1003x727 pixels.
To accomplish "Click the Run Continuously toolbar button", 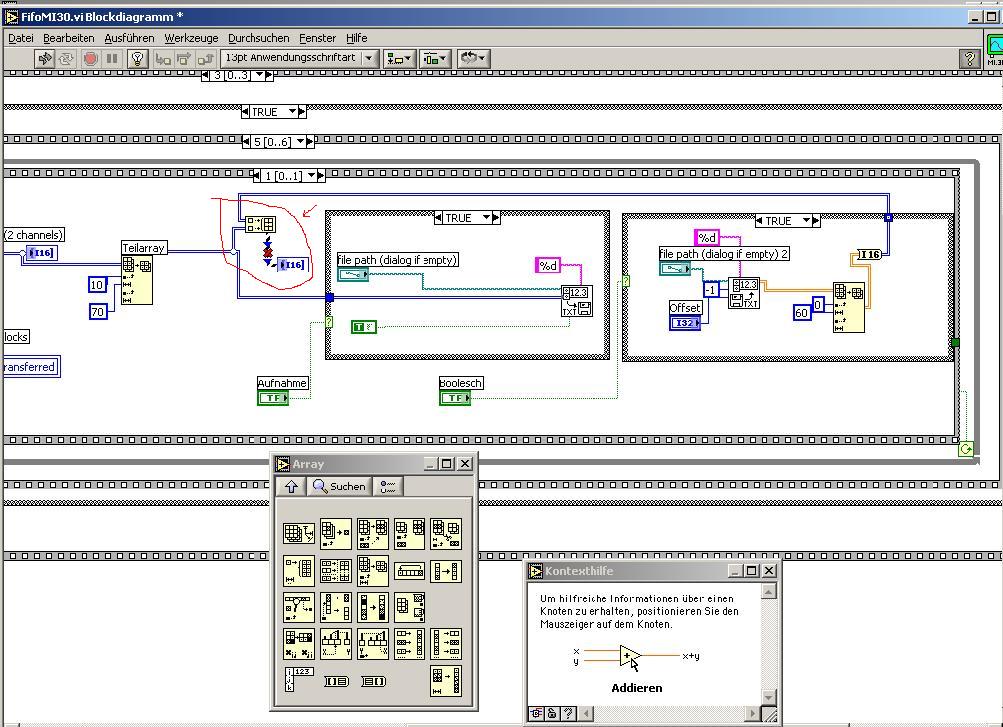I will coord(67,59).
